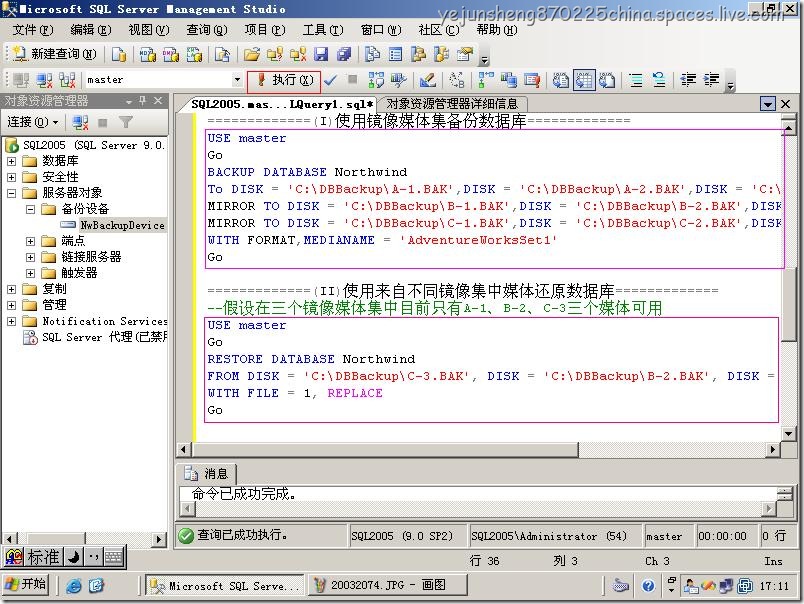Select the Messages (消息) results tab

click(206, 473)
